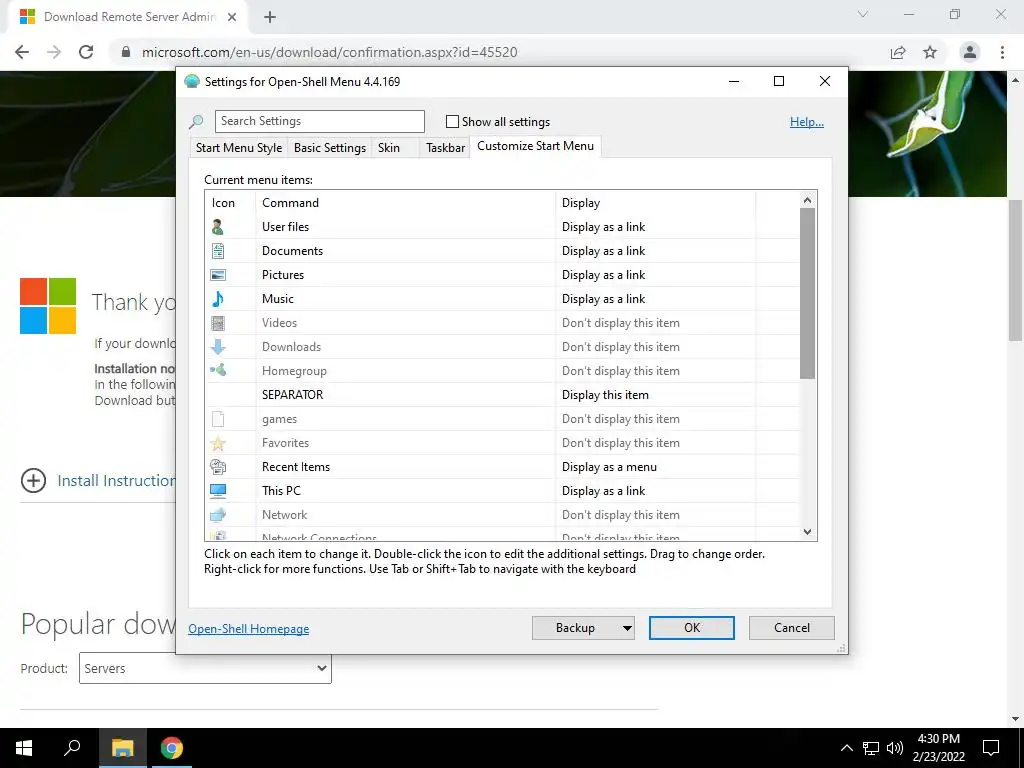Image resolution: width=1024 pixels, height=768 pixels.
Task: Click the magnifier icon beside Search Settings
Action: [196, 121]
